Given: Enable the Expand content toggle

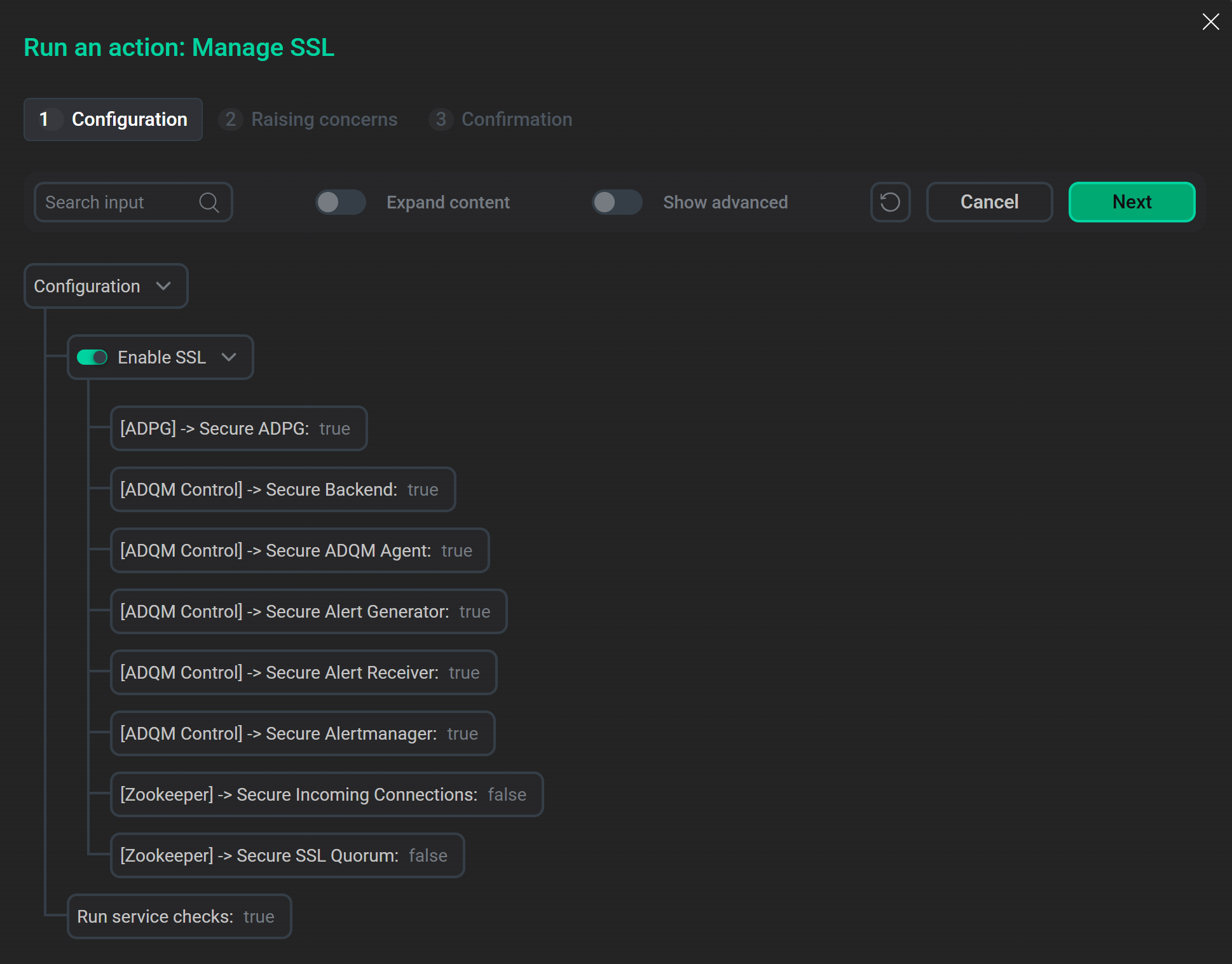Looking at the screenshot, I should [340, 202].
